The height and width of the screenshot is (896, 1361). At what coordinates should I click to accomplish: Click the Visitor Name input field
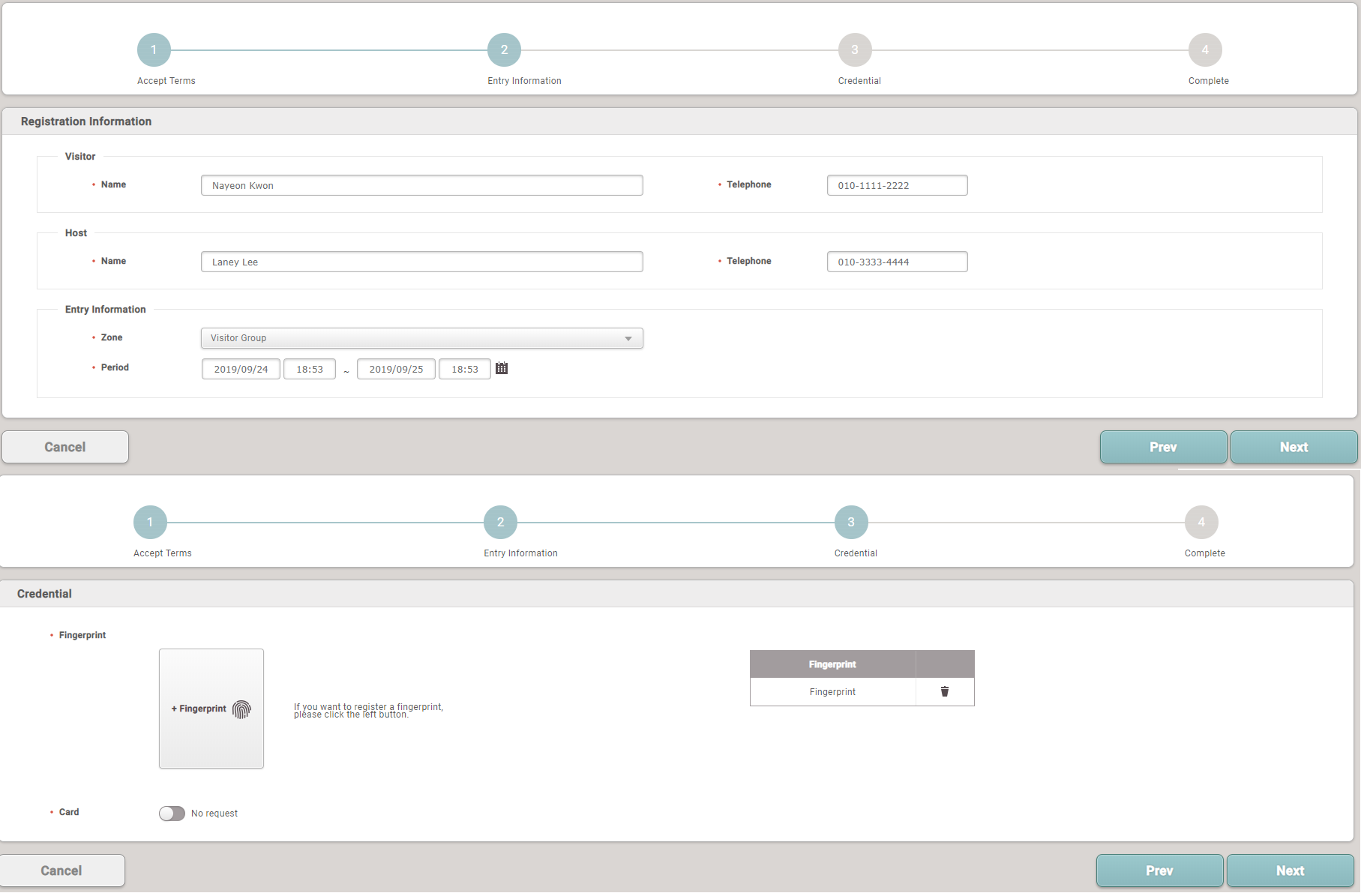coord(421,185)
